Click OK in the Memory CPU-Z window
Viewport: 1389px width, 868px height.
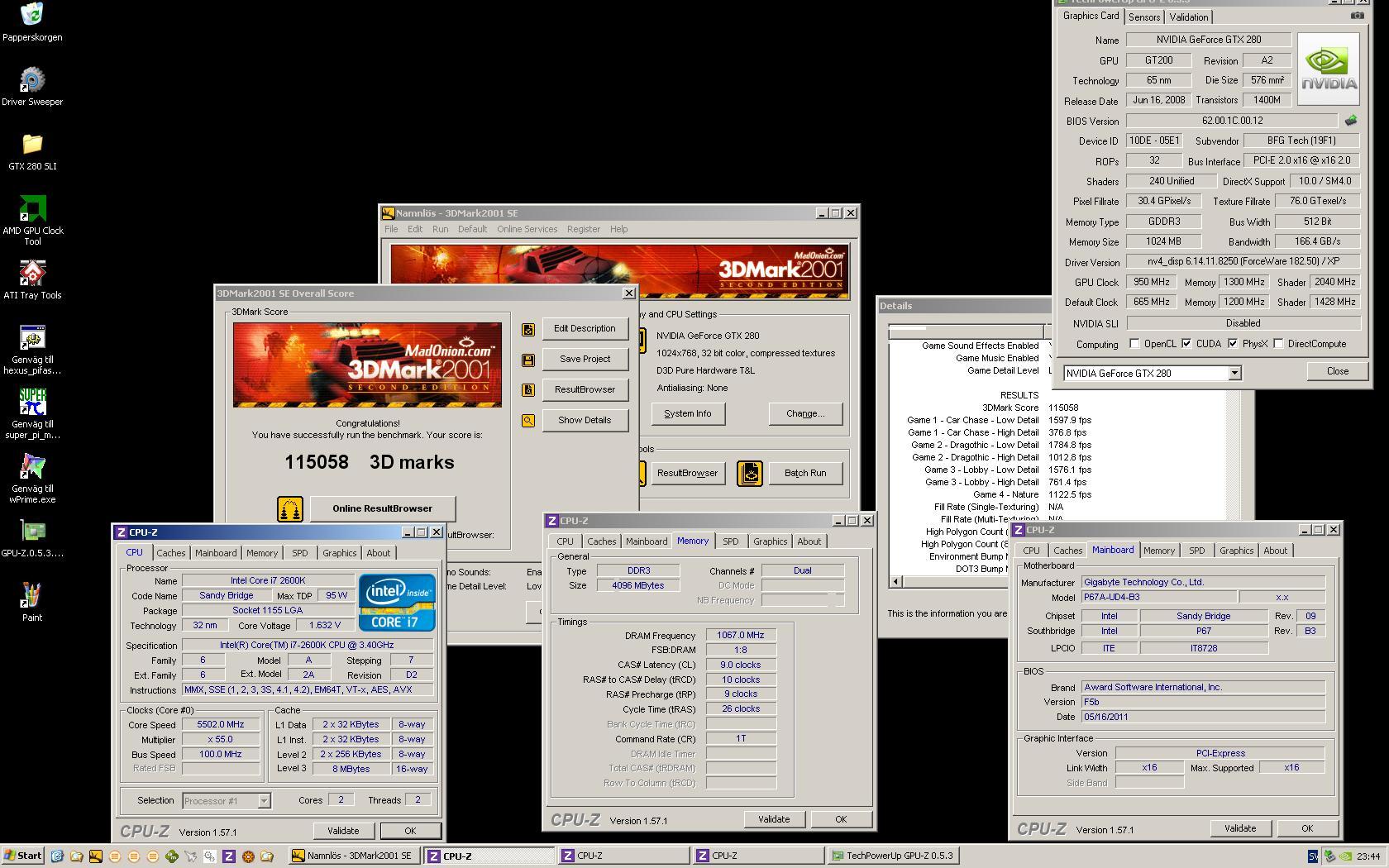[841, 819]
